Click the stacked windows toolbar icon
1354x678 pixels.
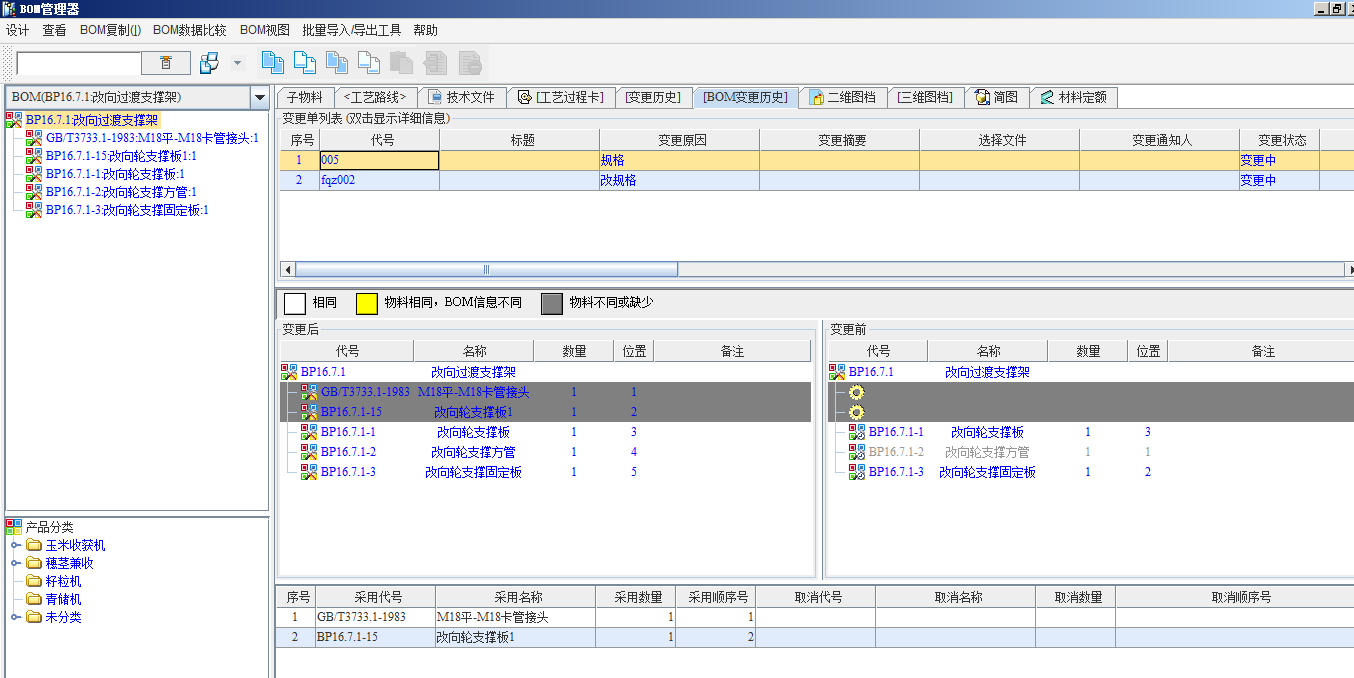pos(209,63)
